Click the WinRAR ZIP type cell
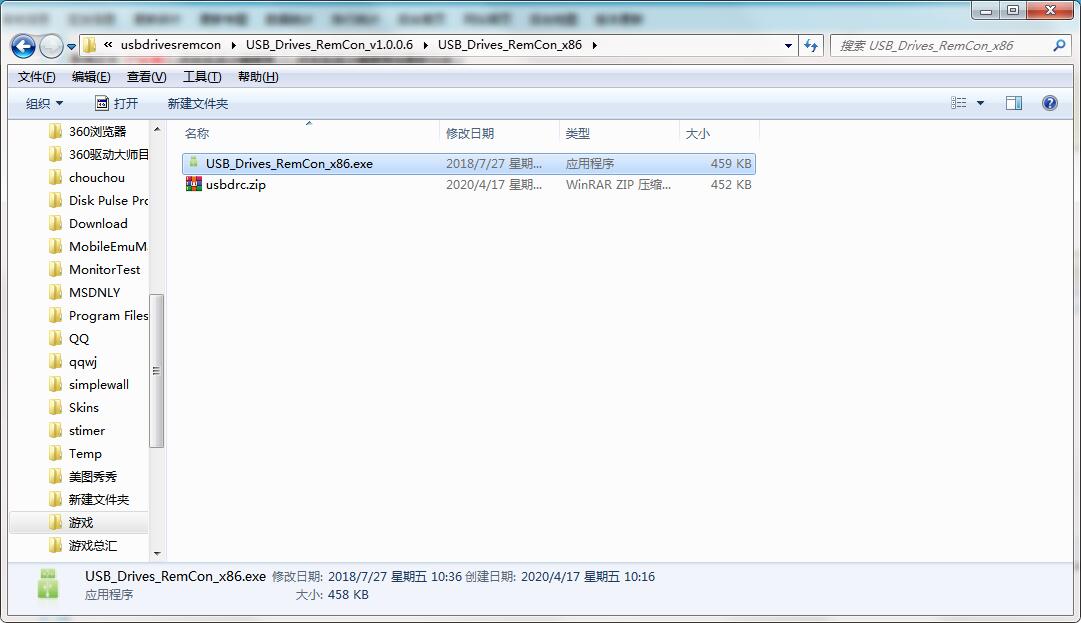The image size is (1081, 623). pos(618,185)
